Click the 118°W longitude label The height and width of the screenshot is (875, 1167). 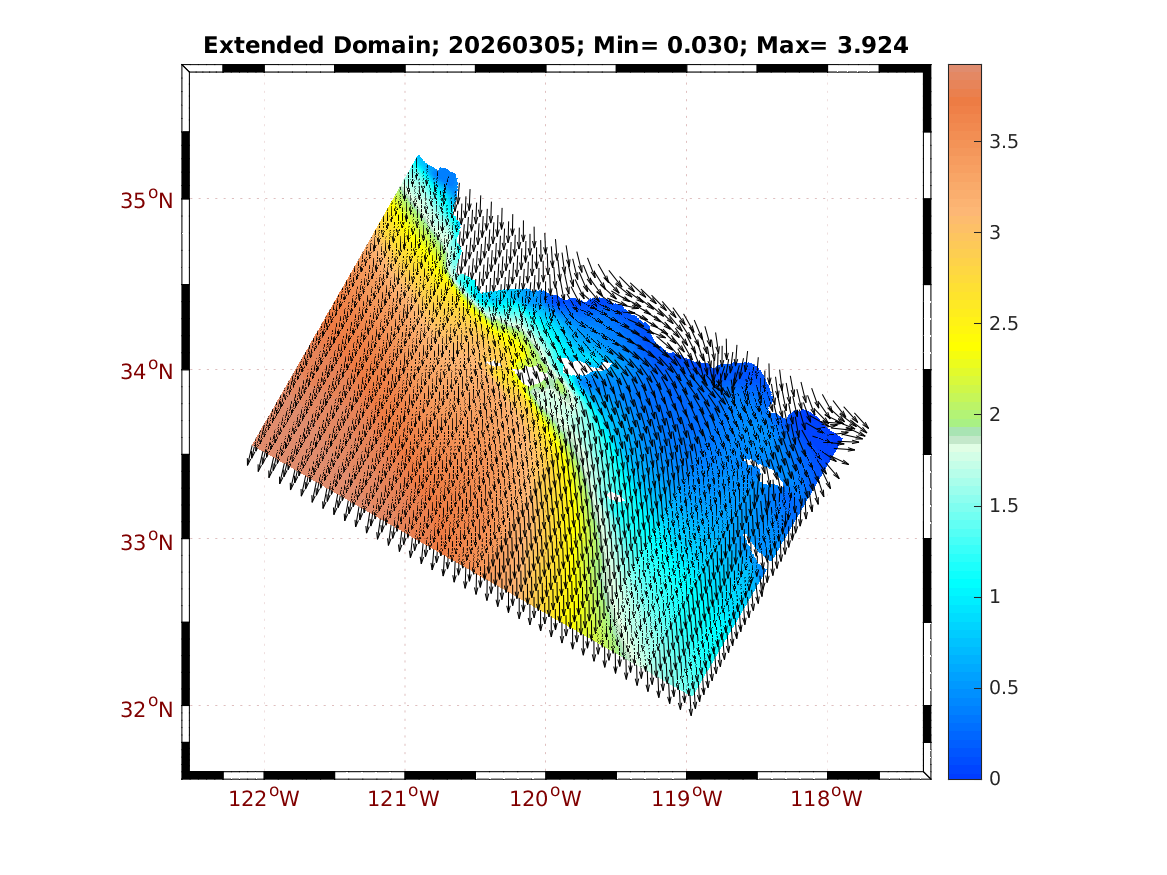pyautogui.click(x=827, y=798)
